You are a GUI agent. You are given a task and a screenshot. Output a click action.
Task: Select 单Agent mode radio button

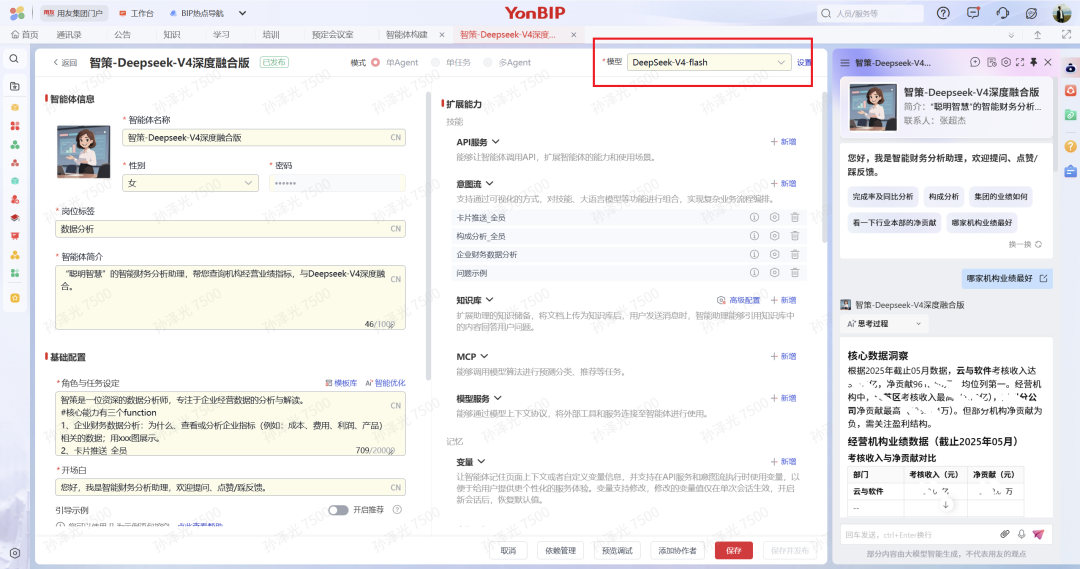click(x=375, y=63)
